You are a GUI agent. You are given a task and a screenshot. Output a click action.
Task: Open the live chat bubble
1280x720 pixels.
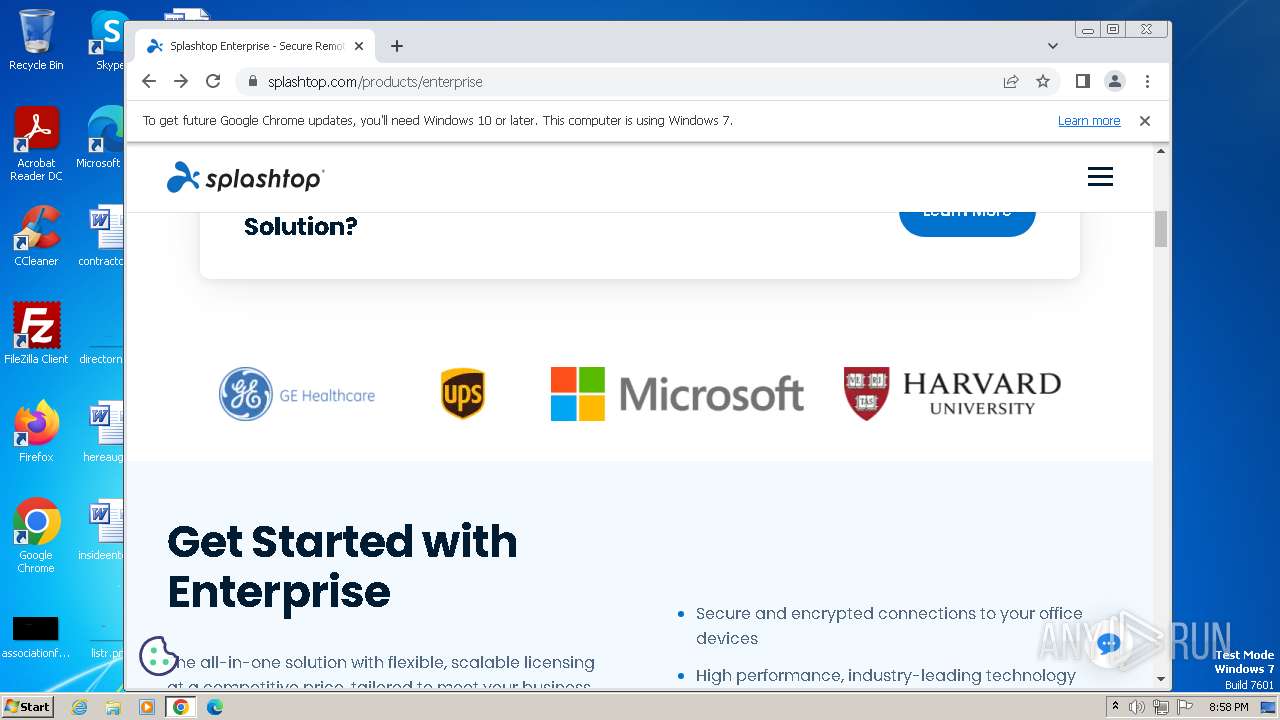point(1108,643)
